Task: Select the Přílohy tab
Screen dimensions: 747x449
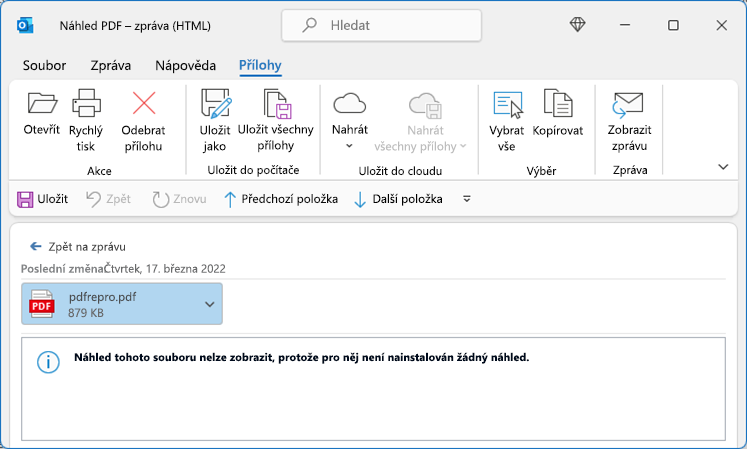Action: pyautogui.click(x=260, y=65)
